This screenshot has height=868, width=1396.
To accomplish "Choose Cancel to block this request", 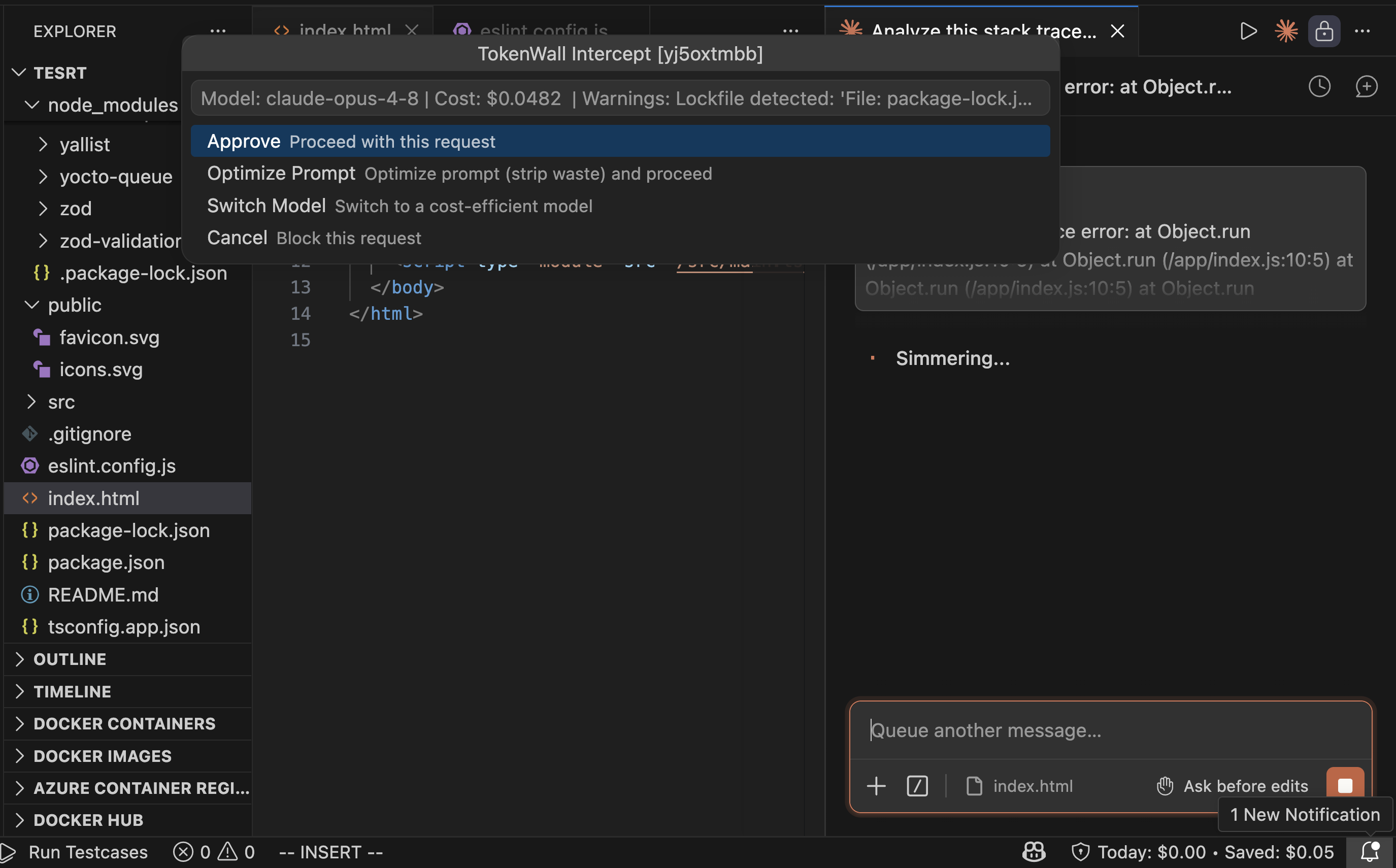I will pos(620,238).
